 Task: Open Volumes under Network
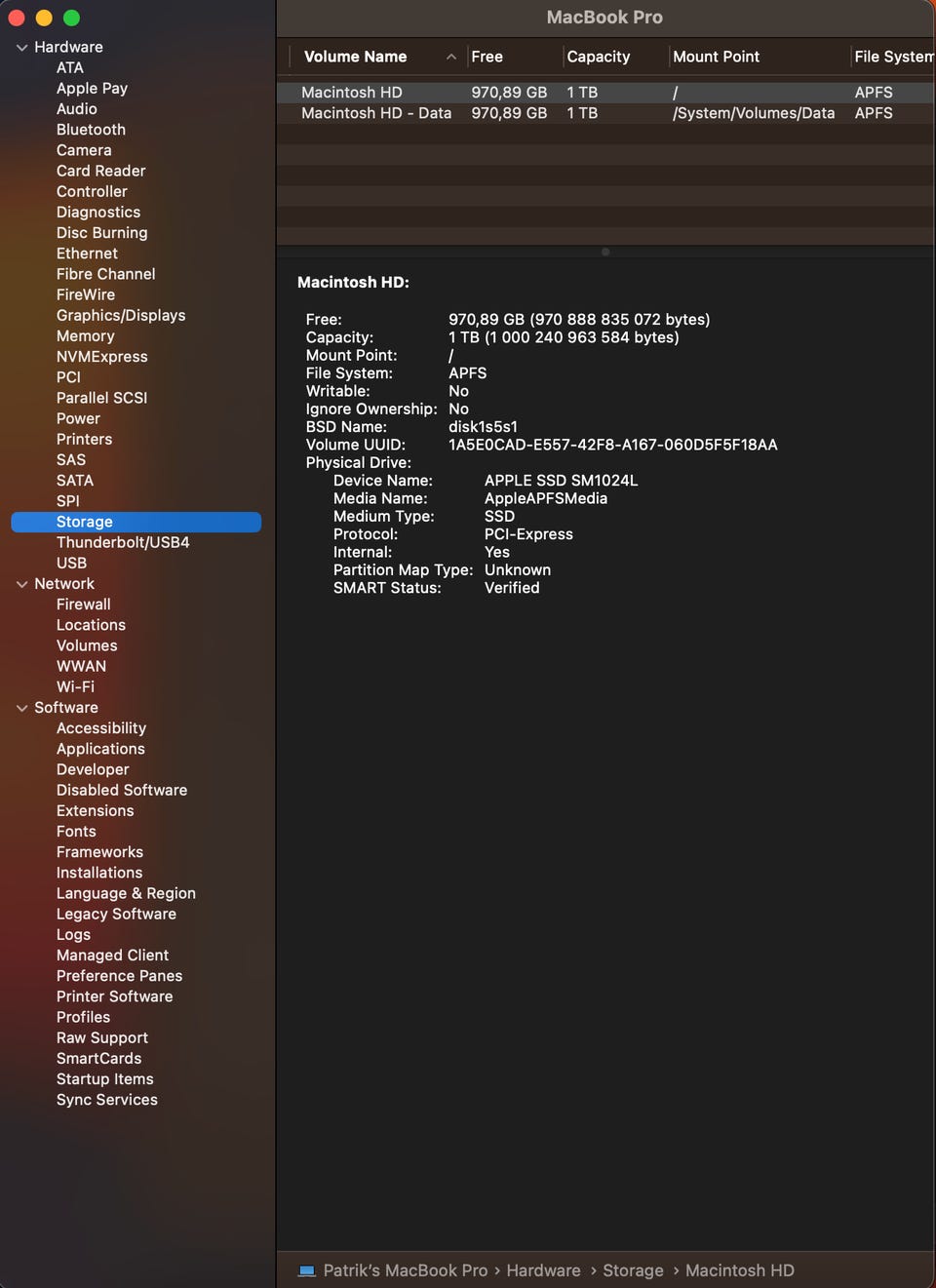(x=87, y=645)
